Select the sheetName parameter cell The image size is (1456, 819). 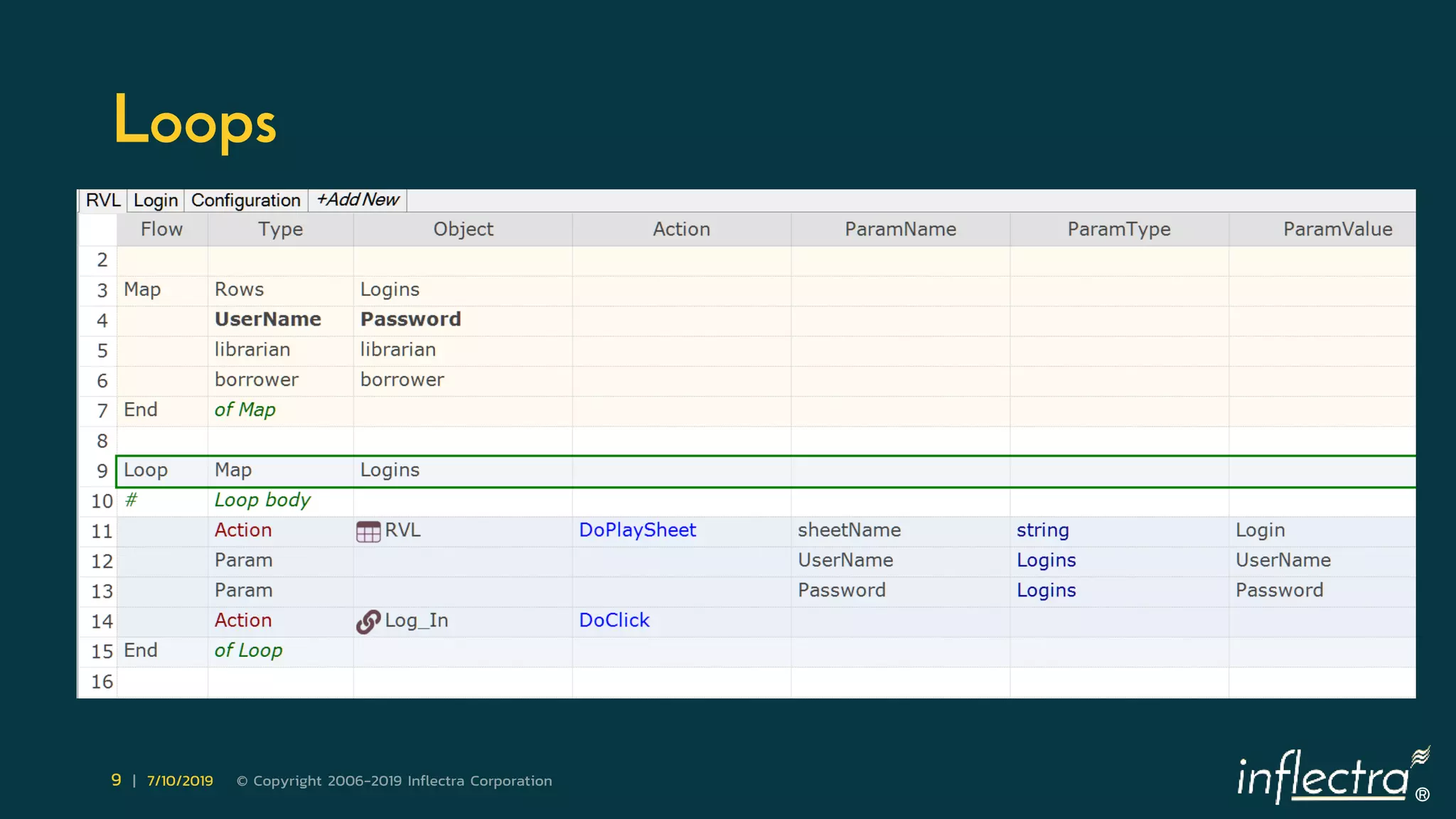[849, 530]
